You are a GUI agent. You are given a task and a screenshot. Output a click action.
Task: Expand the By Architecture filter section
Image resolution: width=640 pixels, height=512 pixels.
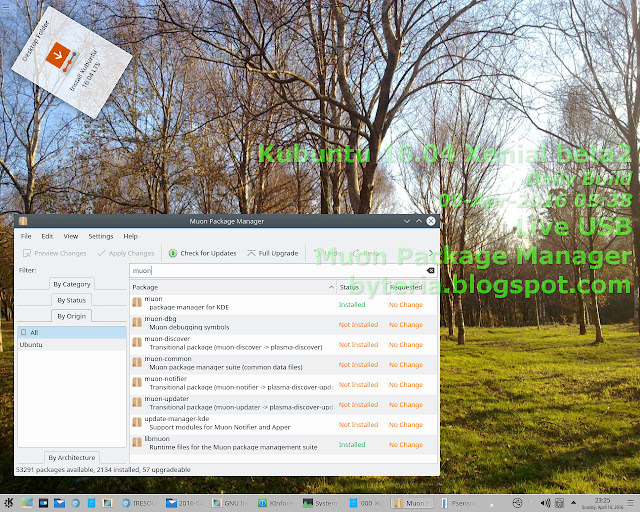coord(72,457)
